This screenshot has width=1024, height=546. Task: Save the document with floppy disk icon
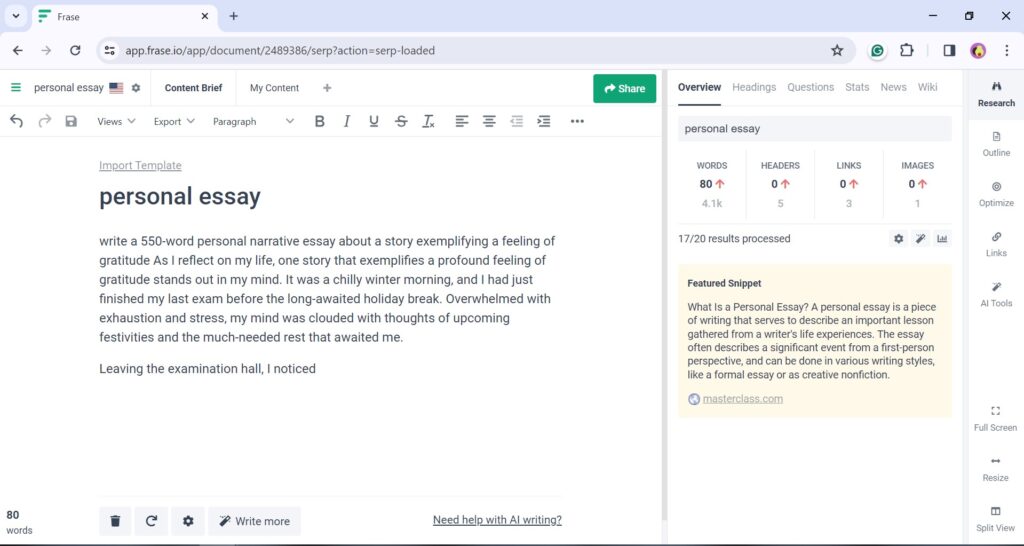tap(71, 121)
